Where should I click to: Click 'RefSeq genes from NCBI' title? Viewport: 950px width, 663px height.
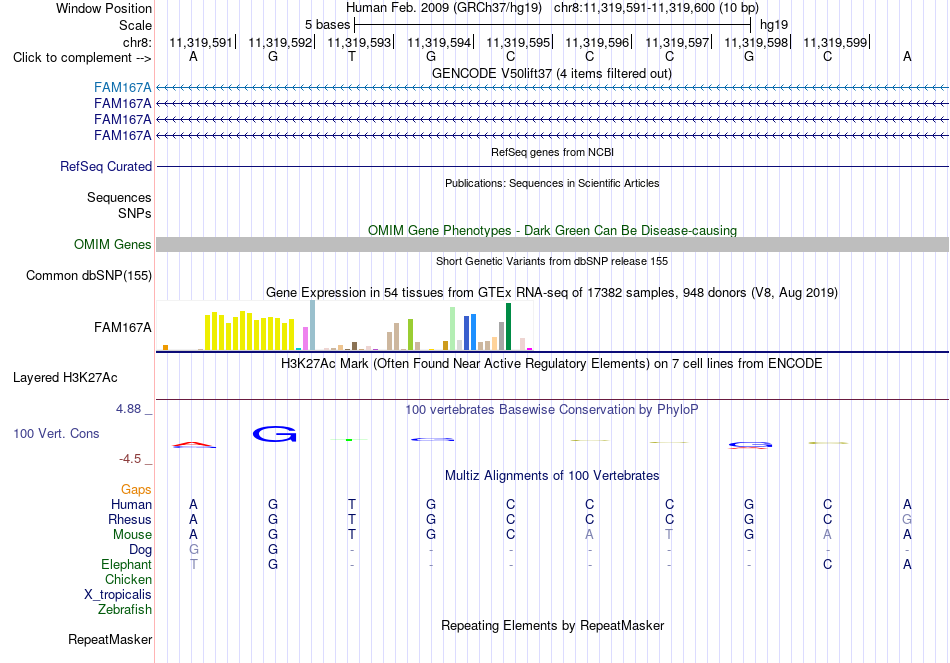tap(552, 152)
